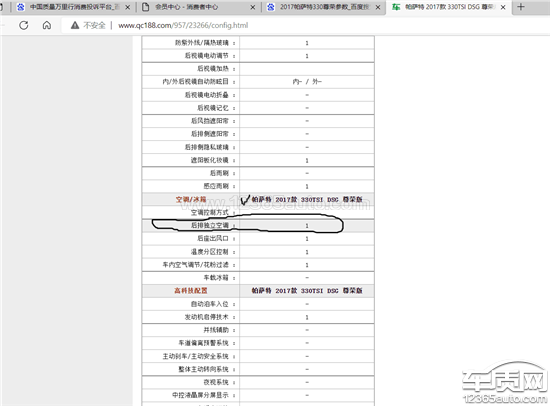The image size is (550, 406).
Task: Open a new tab with plus icon
Action: [x=521, y=7]
